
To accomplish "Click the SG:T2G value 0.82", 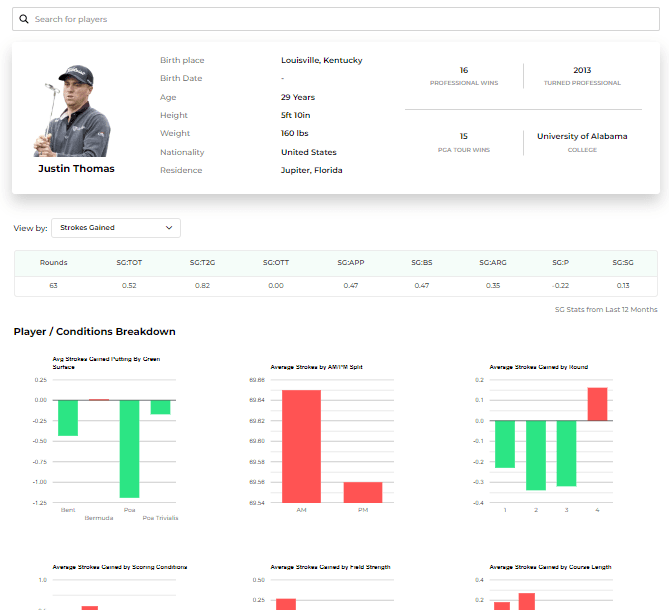I will pos(202,285).
